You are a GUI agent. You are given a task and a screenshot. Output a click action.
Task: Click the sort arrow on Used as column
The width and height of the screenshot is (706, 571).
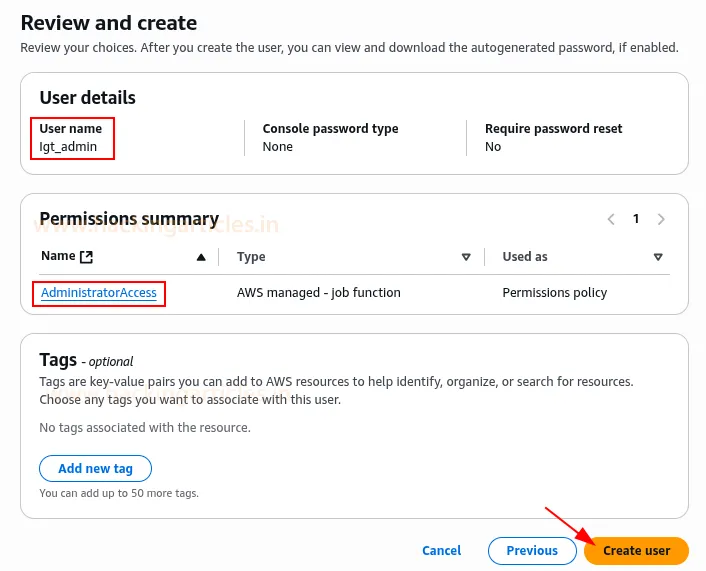point(658,257)
